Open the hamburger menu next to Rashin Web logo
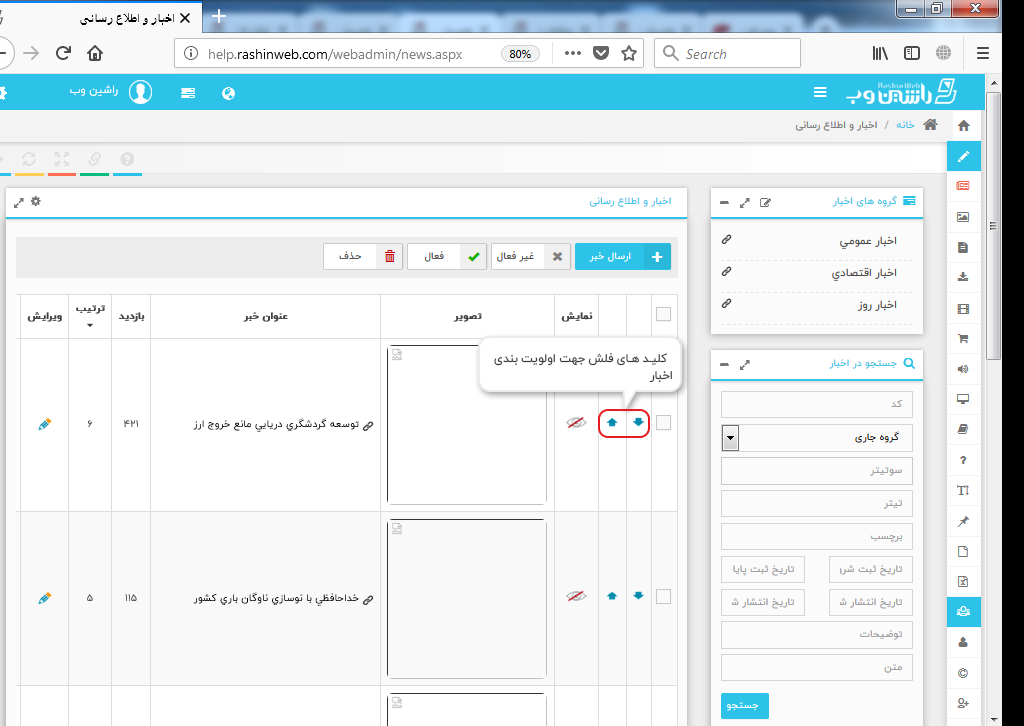This screenshot has height=726, width=1024. [820, 92]
